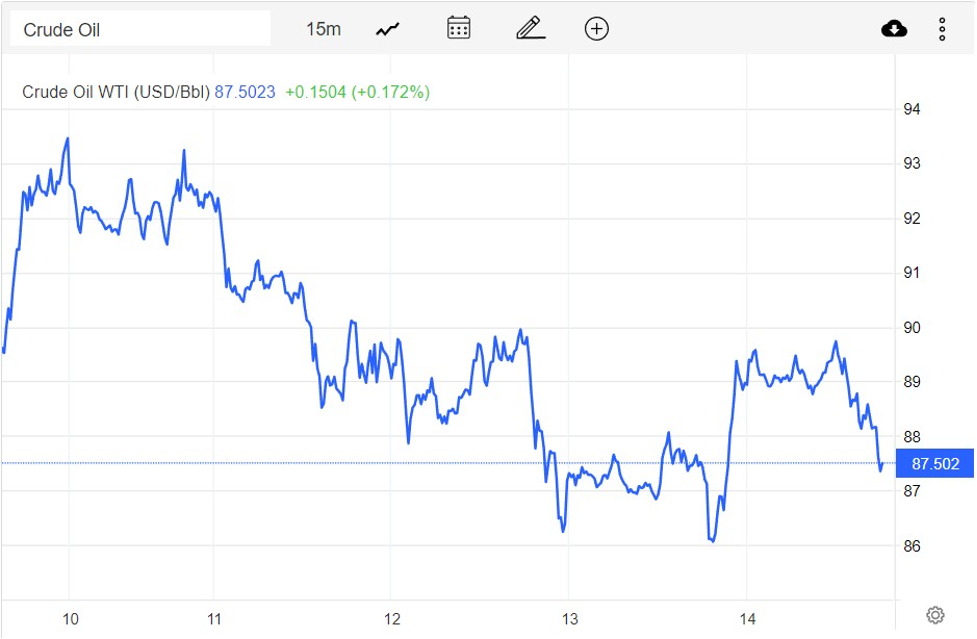The image size is (977, 639).
Task: Click the date 14 on time axis
Action: click(x=747, y=619)
